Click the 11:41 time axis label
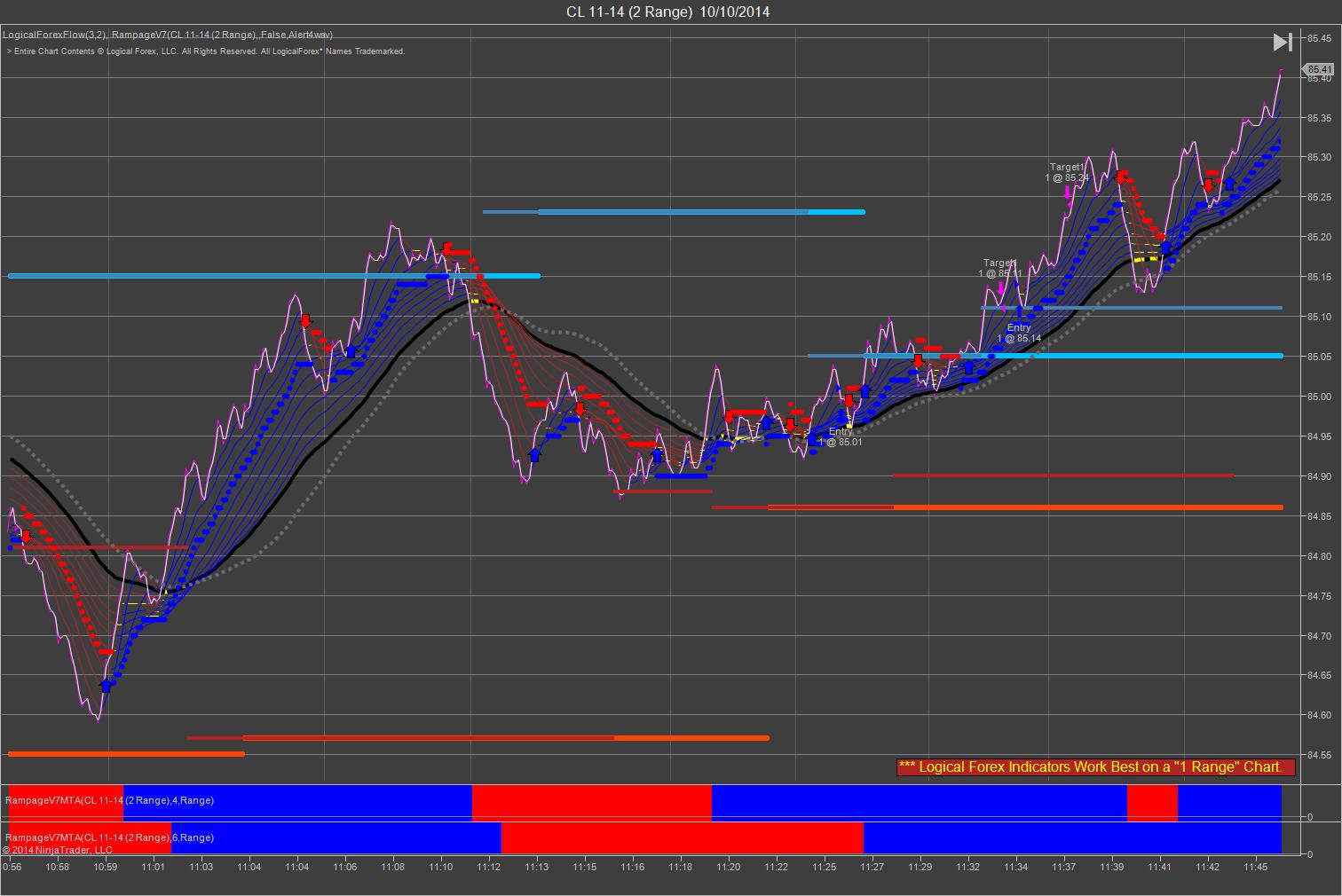The height and width of the screenshot is (896, 1342). (x=1160, y=867)
